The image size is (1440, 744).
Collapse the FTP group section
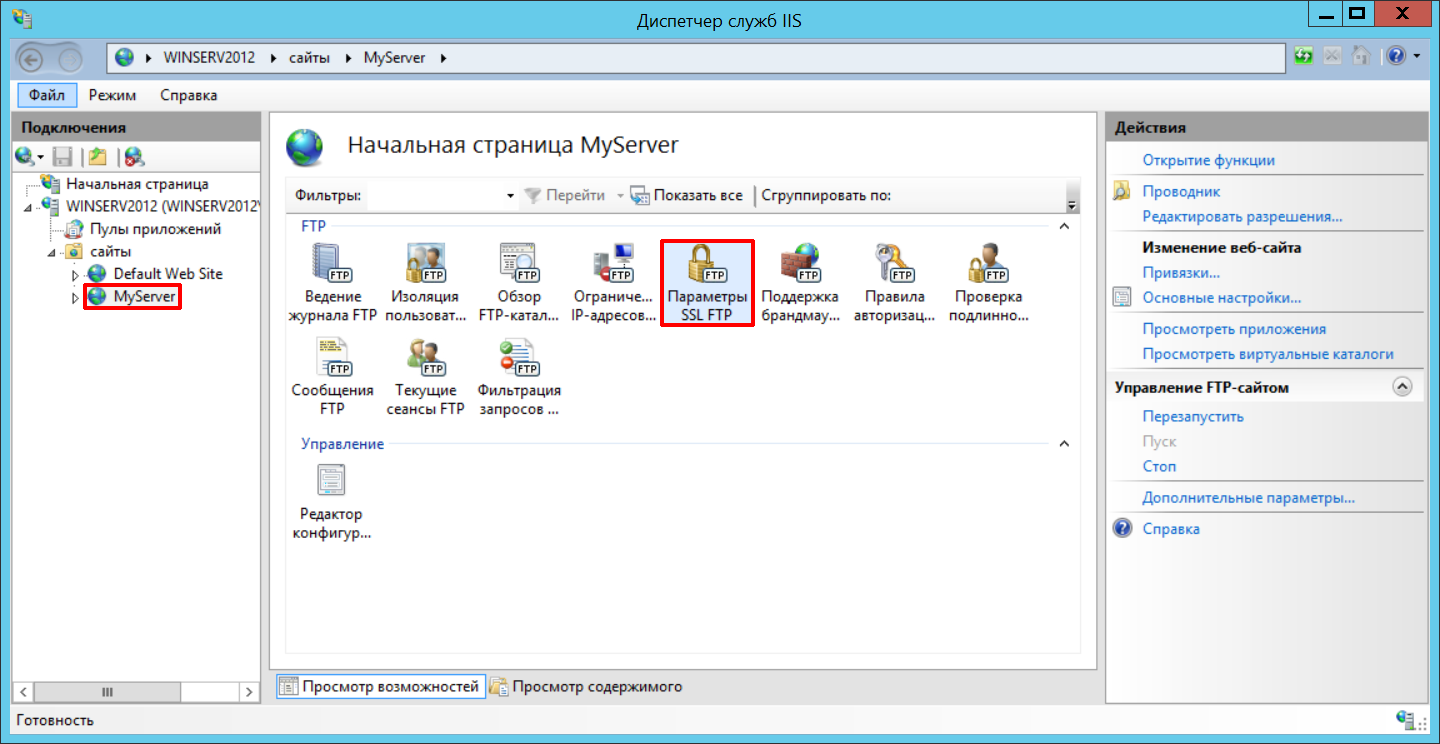pos(1064,227)
